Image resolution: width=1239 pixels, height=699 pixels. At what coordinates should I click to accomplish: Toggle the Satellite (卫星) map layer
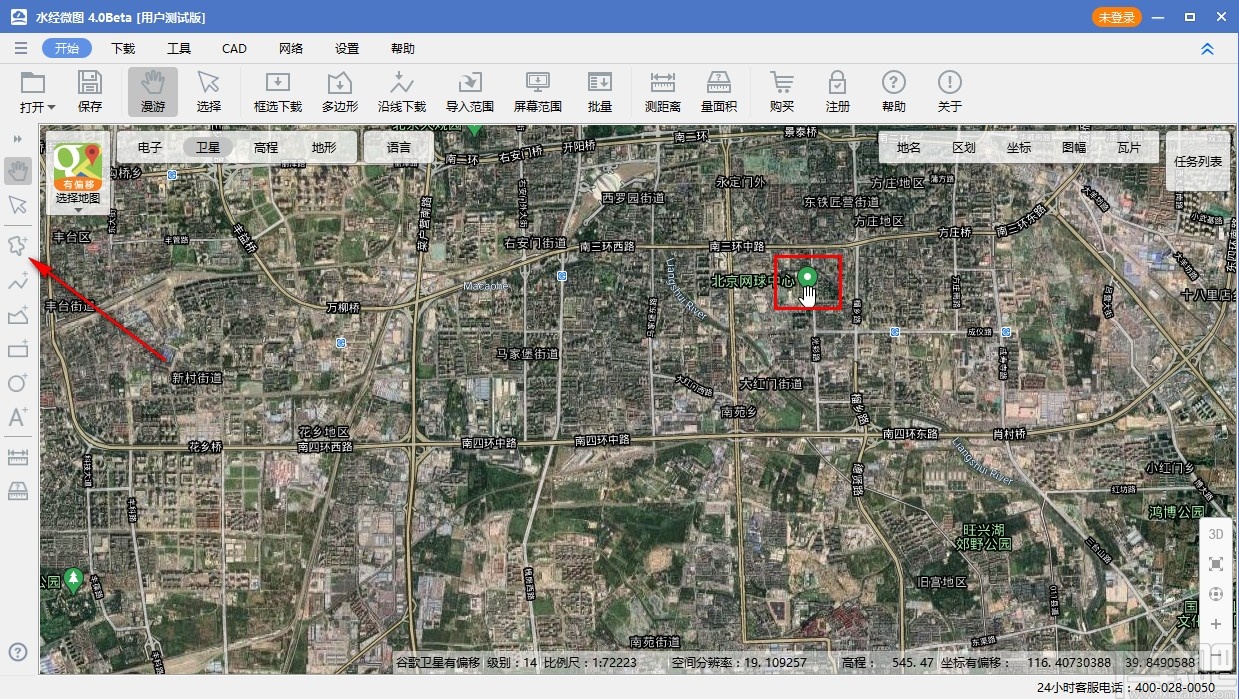click(x=207, y=147)
